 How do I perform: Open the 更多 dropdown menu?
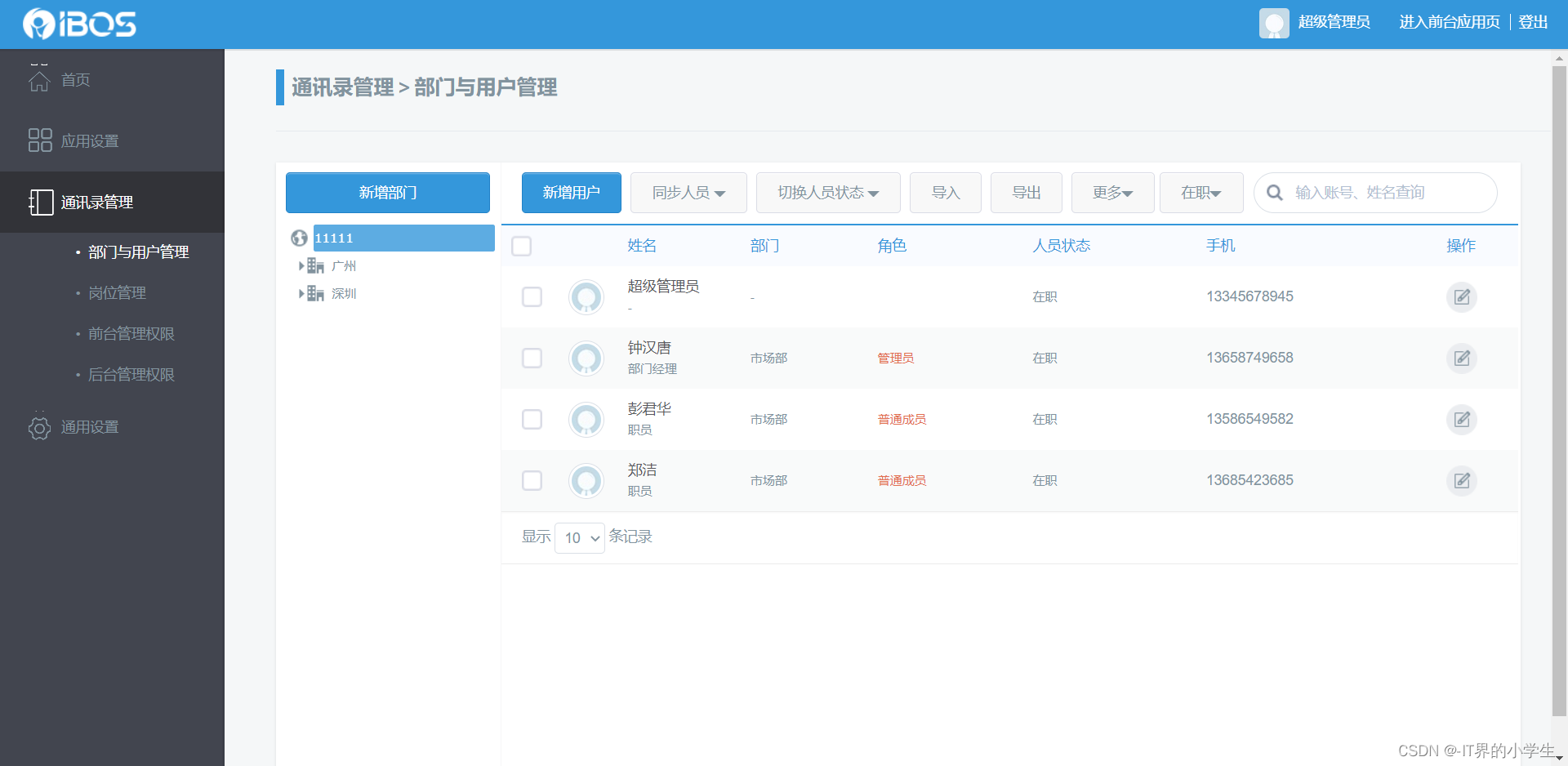pyautogui.click(x=1111, y=192)
